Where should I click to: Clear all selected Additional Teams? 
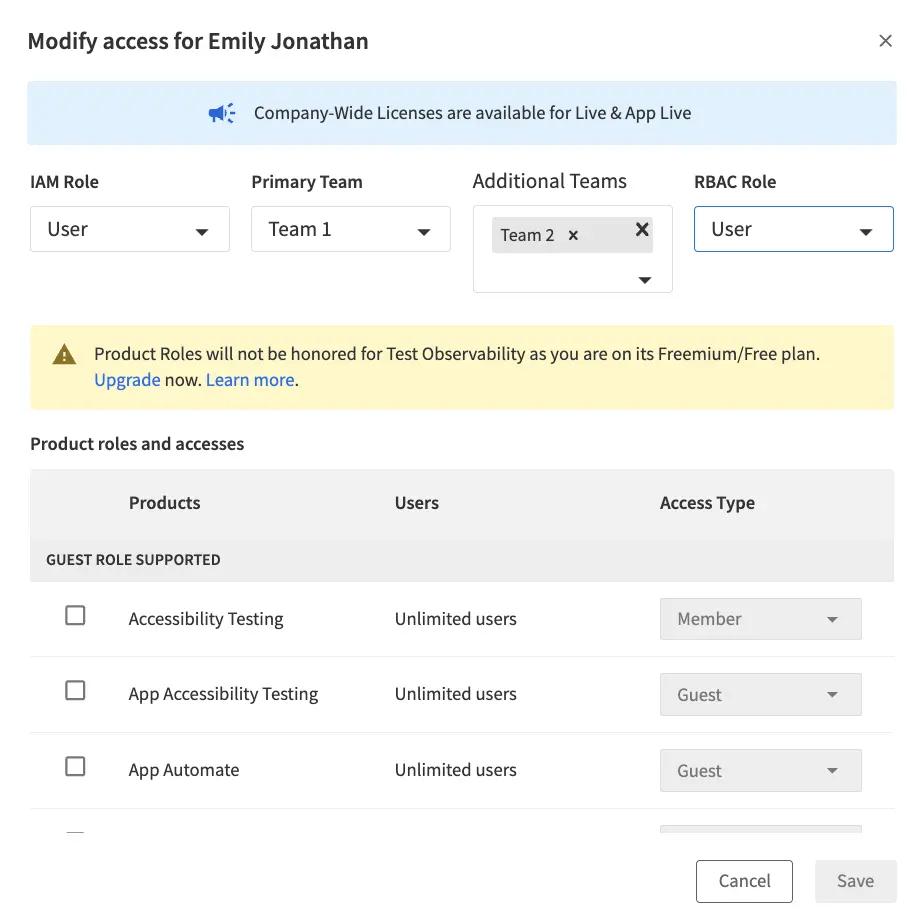641,230
